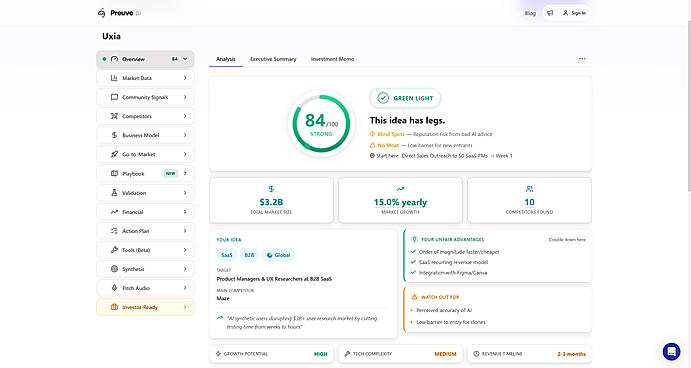Click the Uxia project title
691x368 pixels.
(111, 36)
